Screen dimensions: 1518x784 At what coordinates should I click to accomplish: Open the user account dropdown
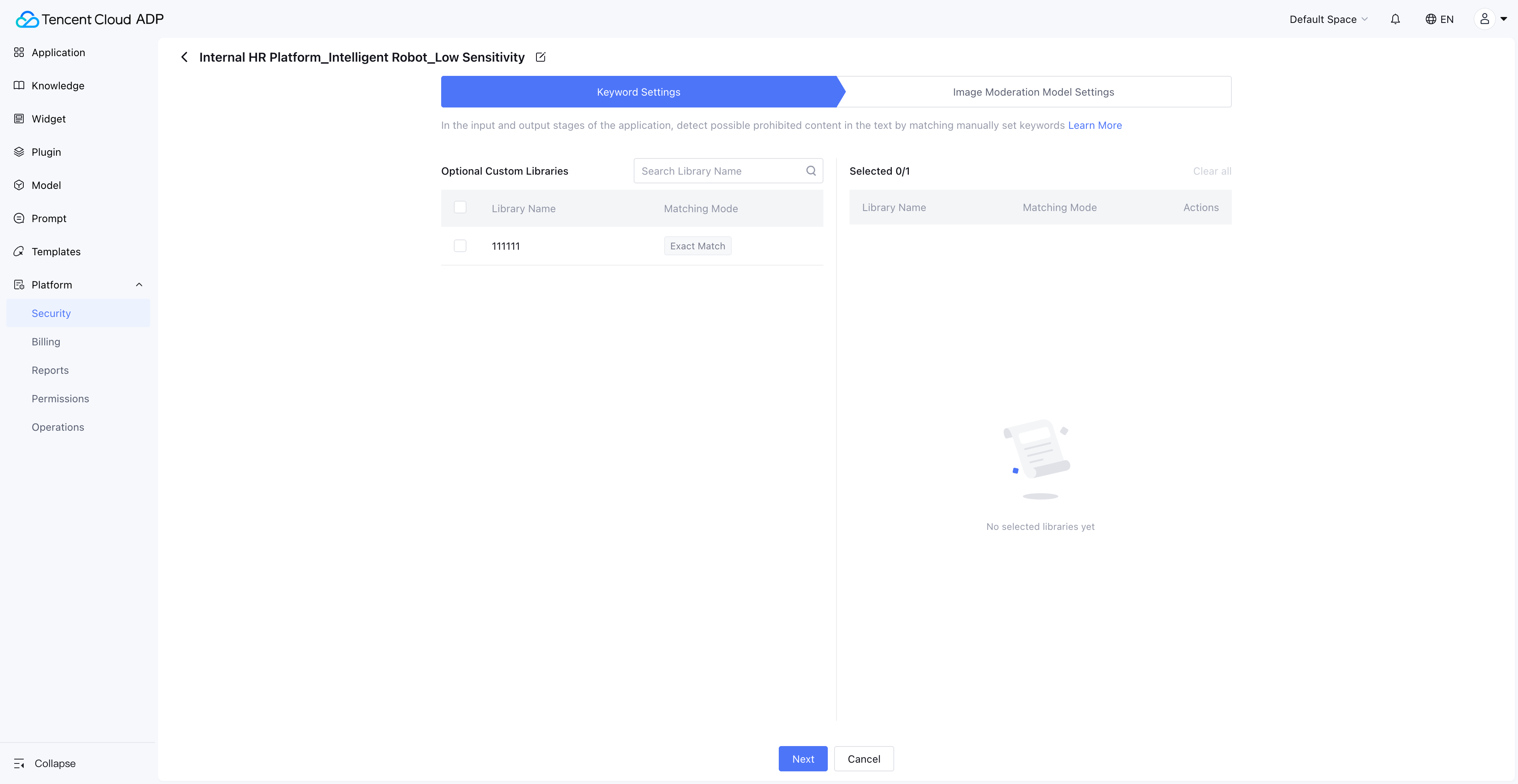[1491, 19]
